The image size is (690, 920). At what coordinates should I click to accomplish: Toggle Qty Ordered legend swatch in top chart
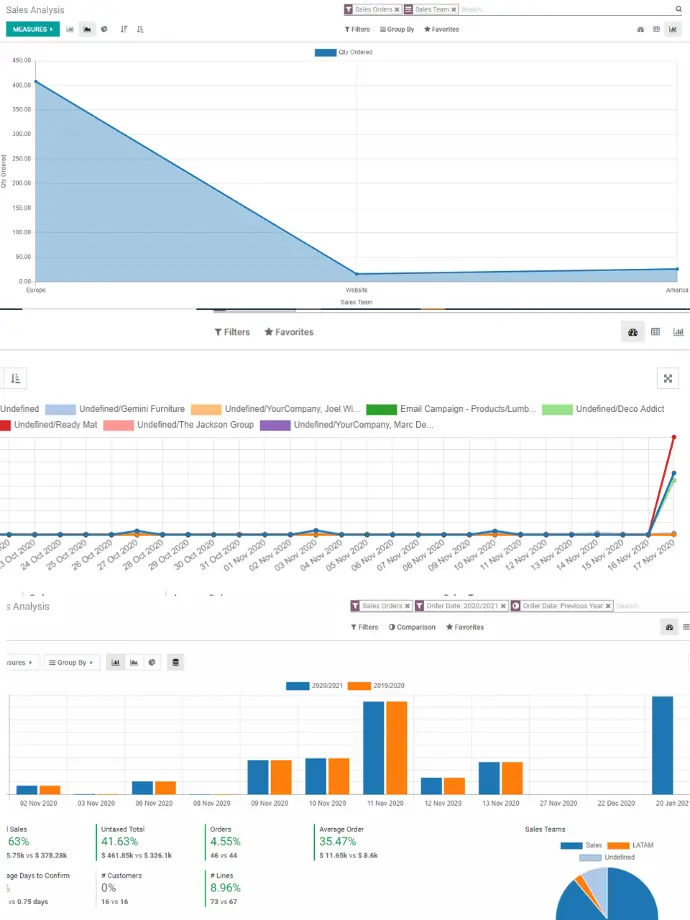tap(326, 52)
